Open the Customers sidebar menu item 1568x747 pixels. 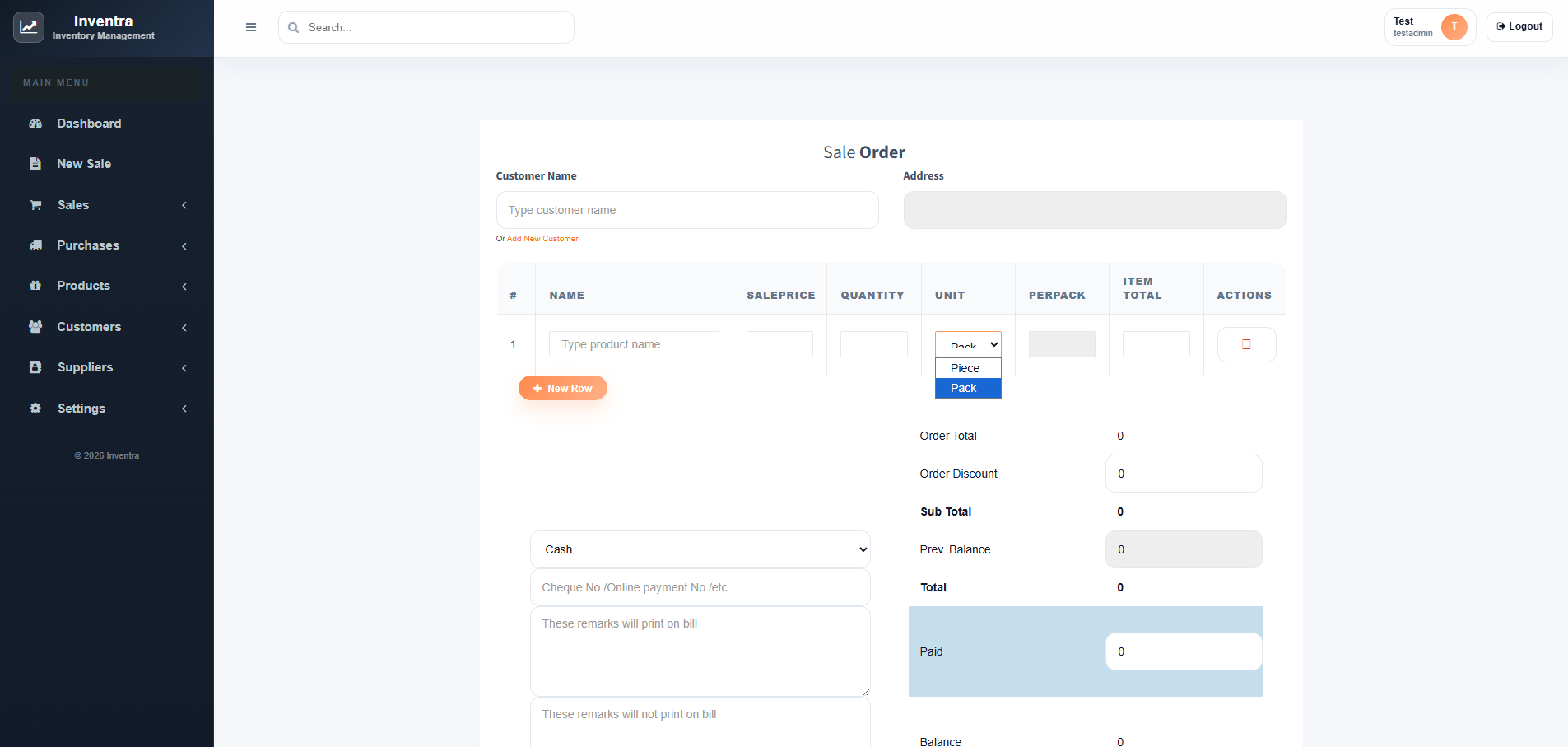[x=89, y=327]
